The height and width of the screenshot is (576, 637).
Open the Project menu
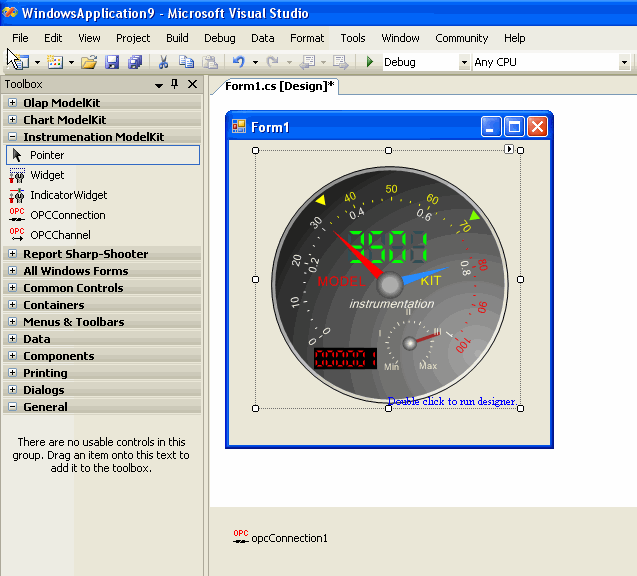[x=133, y=38]
